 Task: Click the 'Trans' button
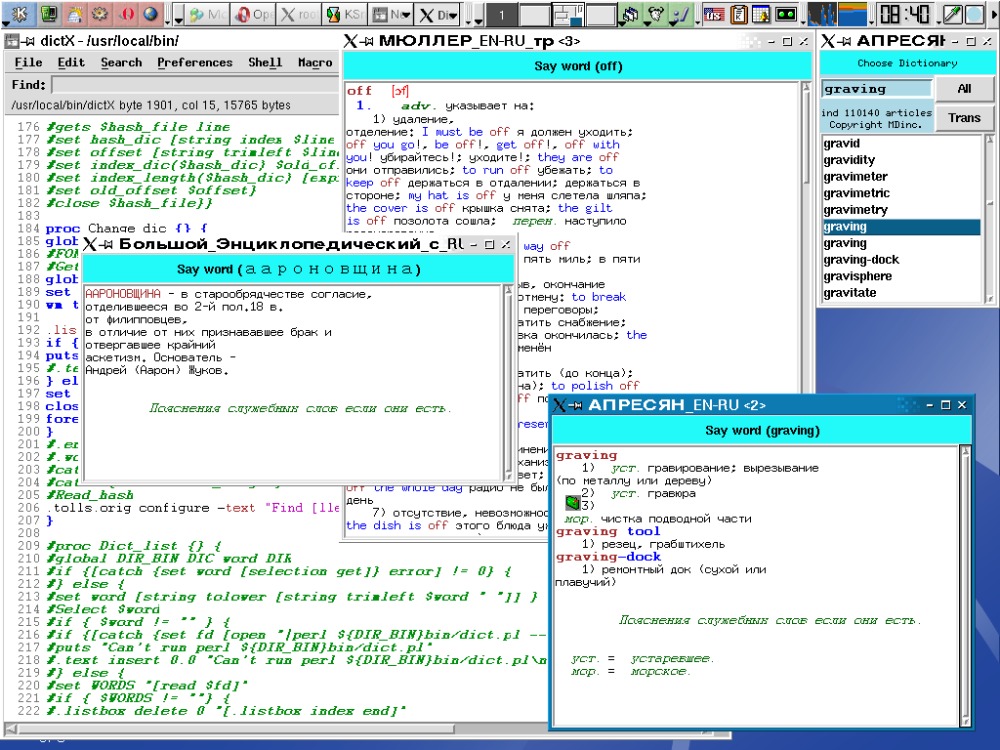pyautogui.click(x=964, y=117)
